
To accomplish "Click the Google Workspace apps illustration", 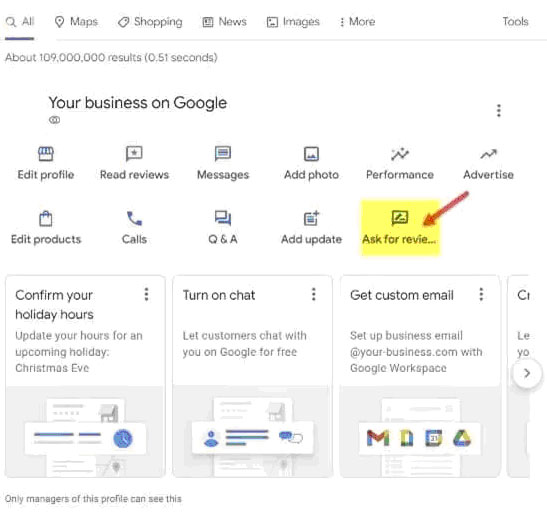I will [x=420, y=432].
